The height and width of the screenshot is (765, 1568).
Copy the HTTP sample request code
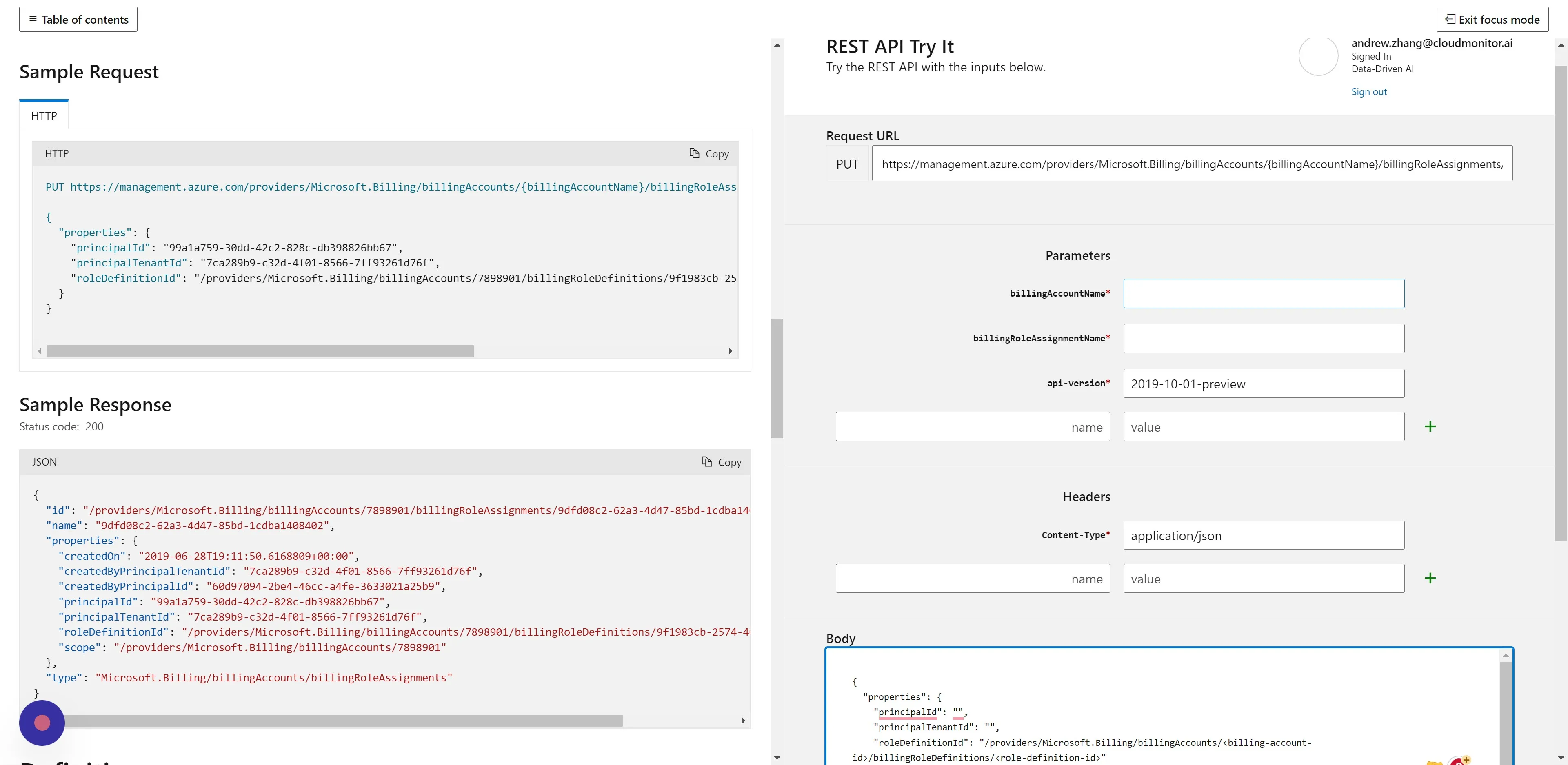(x=709, y=154)
